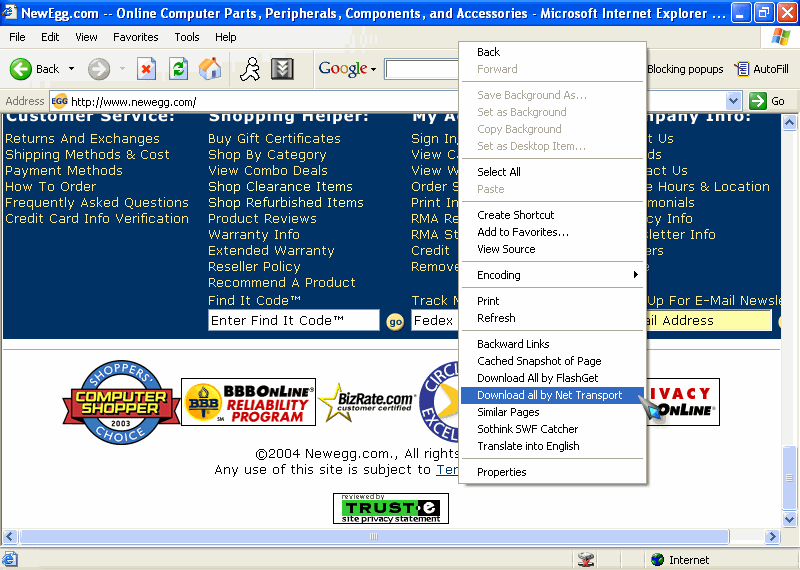The height and width of the screenshot is (570, 800).
Task: Choose Download All by FlashGet
Action: tap(554, 378)
